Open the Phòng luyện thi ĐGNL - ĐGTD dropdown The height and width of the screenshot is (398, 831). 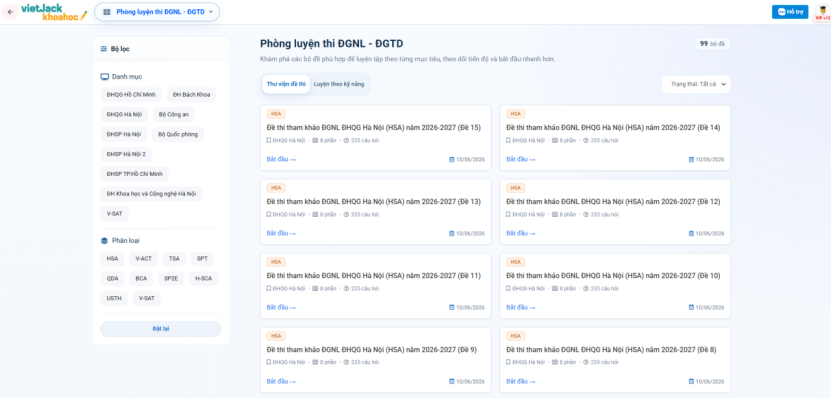click(x=157, y=12)
